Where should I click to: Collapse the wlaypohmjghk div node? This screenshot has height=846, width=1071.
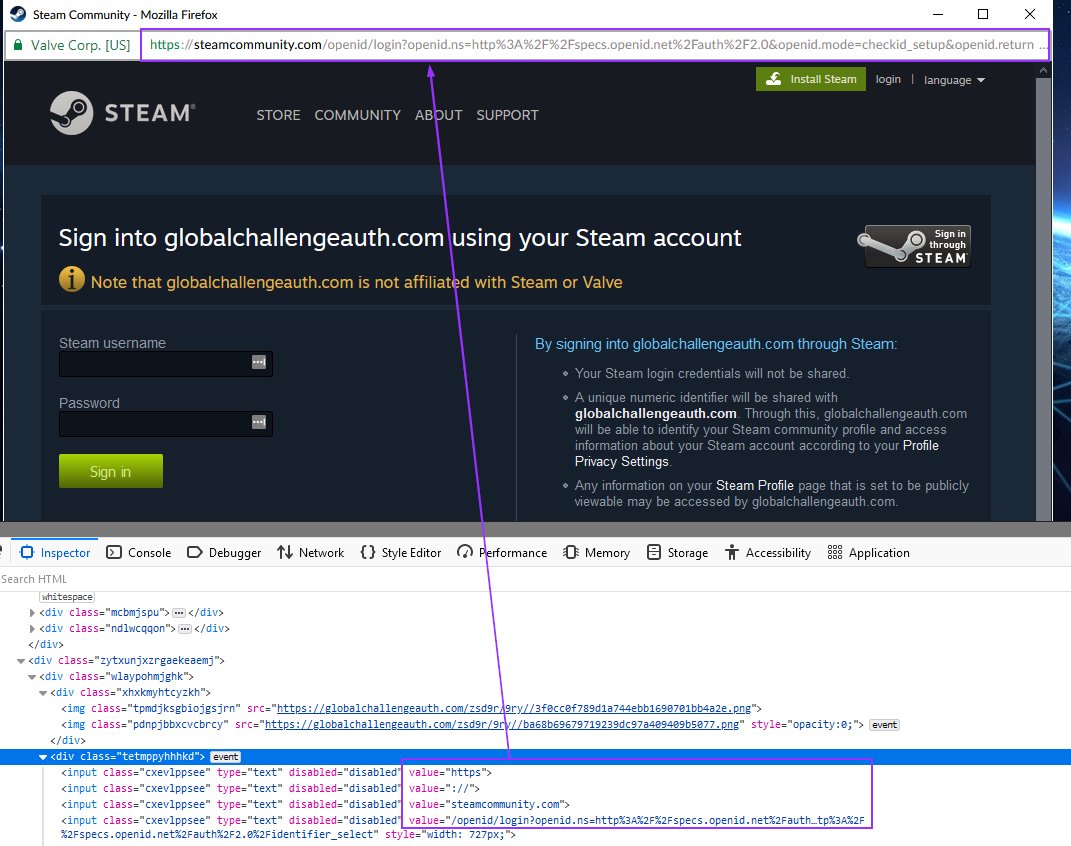32,677
